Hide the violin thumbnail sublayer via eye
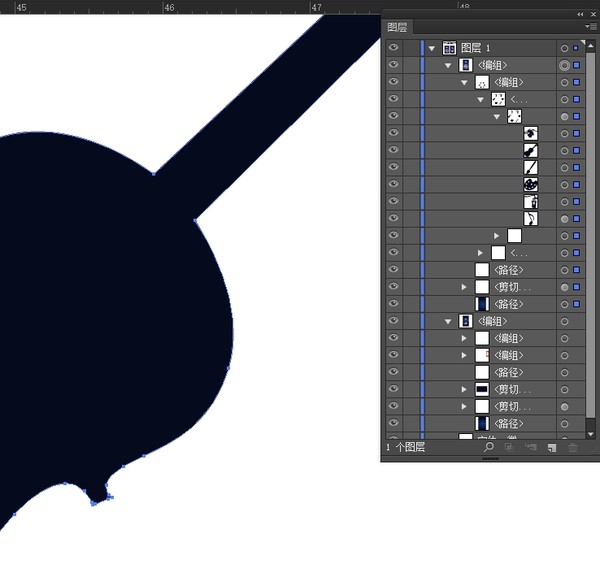 (x=393, y=150)
